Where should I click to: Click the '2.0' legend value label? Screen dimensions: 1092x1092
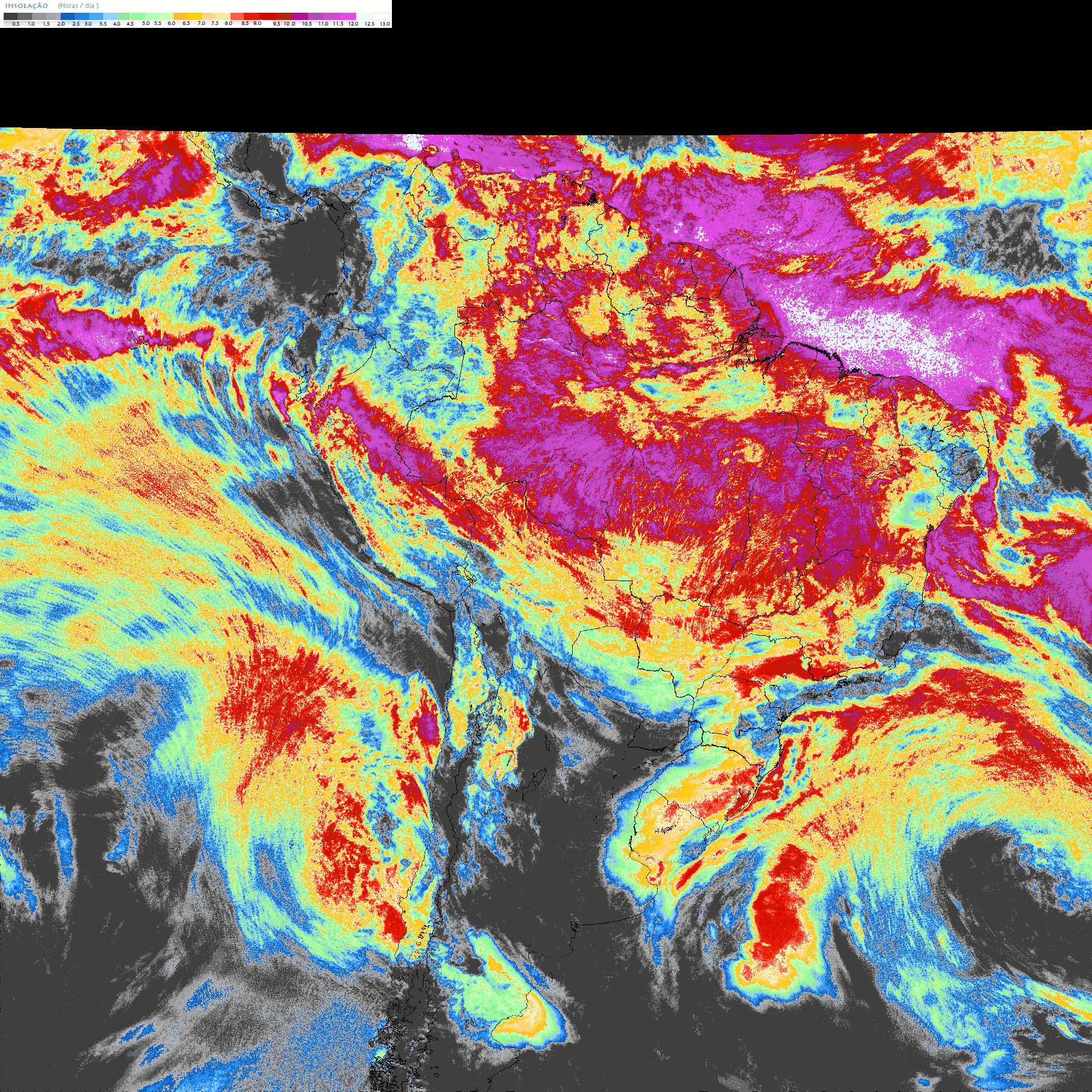61,24
